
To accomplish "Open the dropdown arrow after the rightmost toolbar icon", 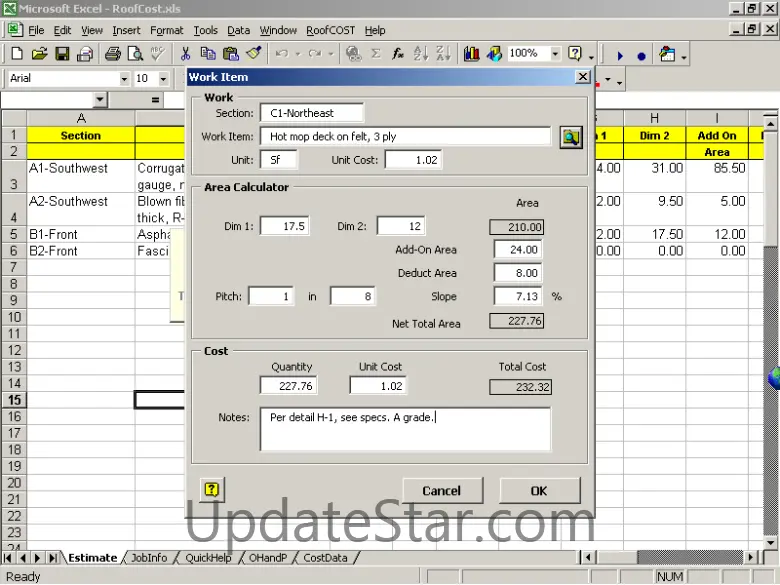I will 684,57.
